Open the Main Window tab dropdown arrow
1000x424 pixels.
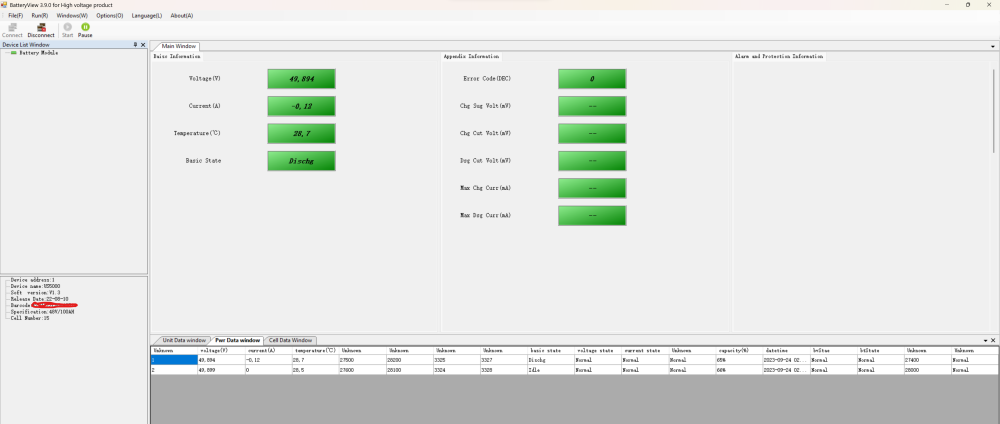992,47
